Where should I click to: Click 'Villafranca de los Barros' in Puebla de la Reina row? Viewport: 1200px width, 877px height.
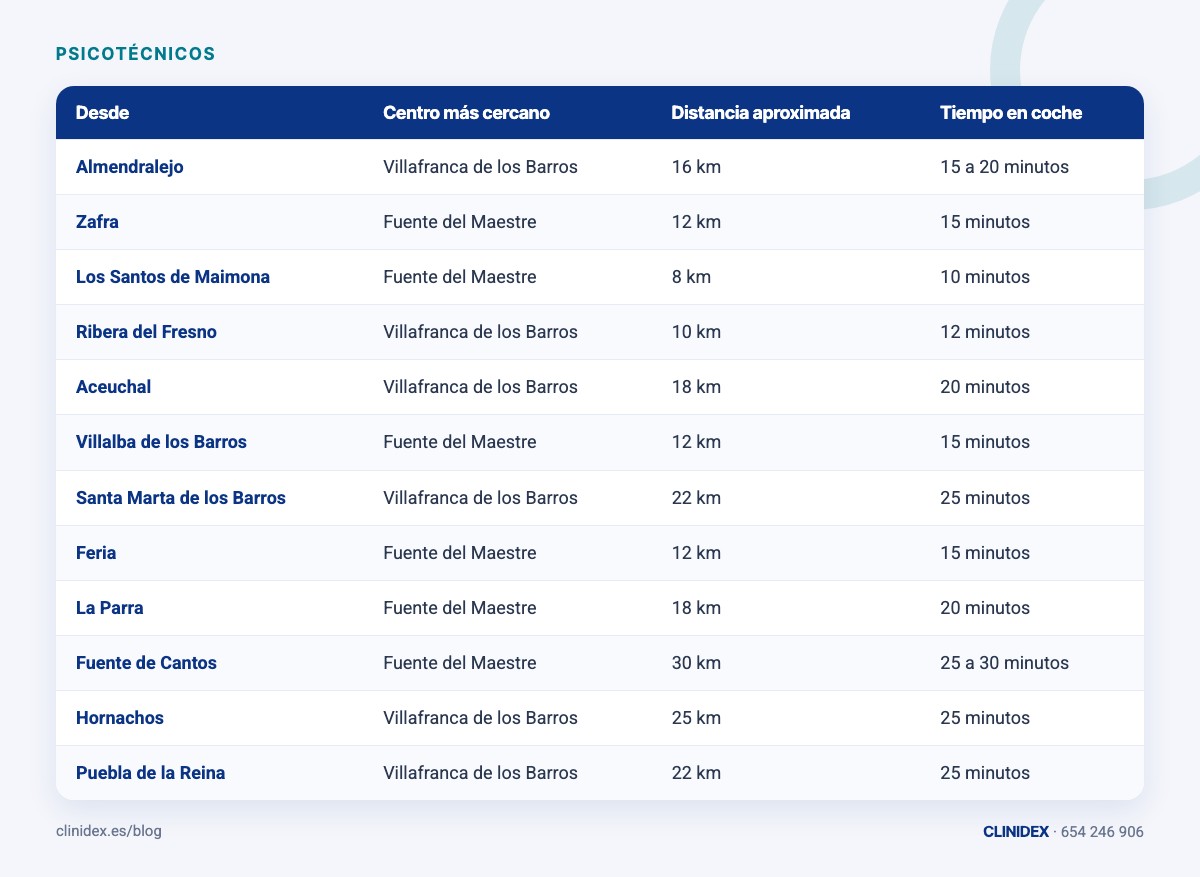pyautogui.click(x=480, y=773)
